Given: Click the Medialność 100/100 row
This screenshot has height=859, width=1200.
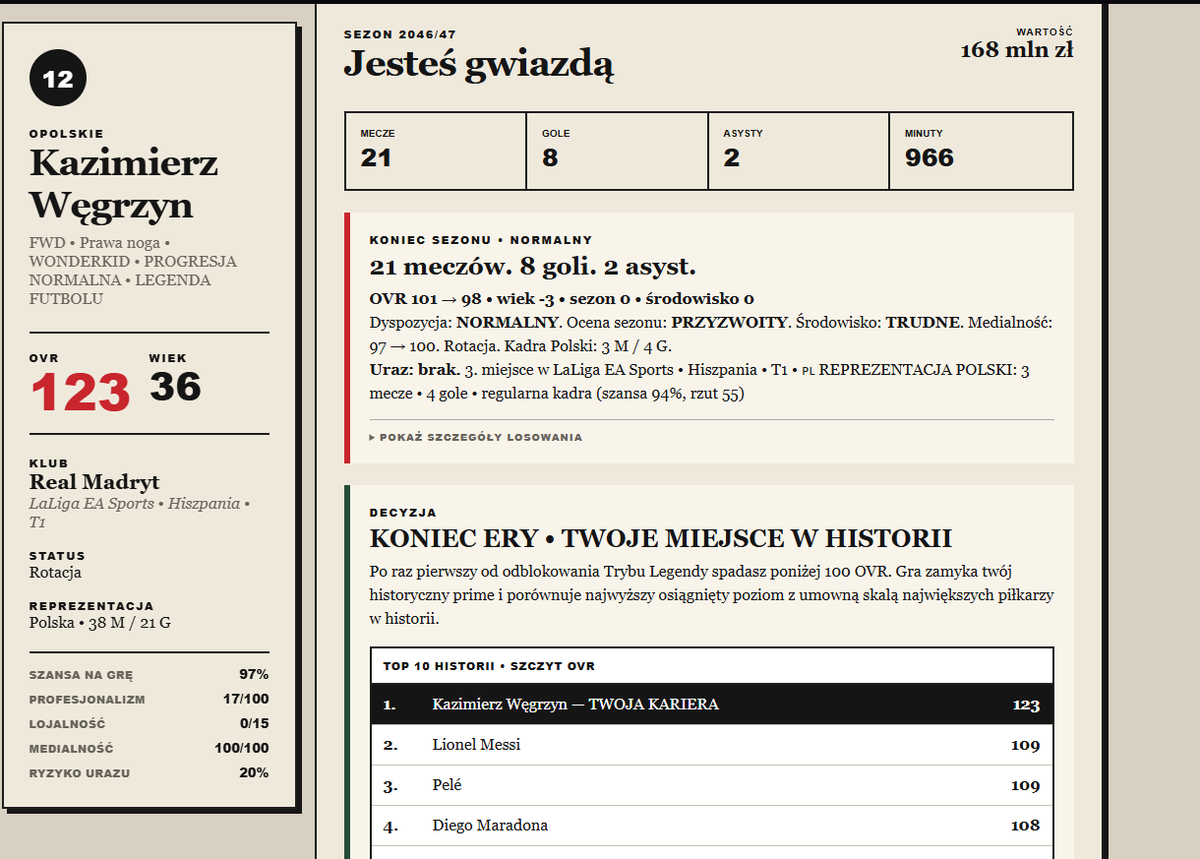Looking at the screenshot, I should (x=149, y=748).
